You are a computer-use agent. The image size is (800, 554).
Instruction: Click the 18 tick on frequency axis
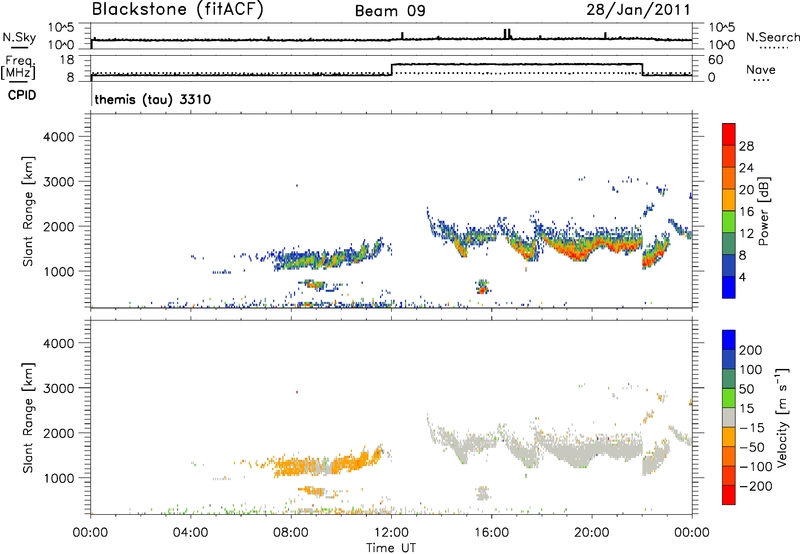(x=66, y=60)
